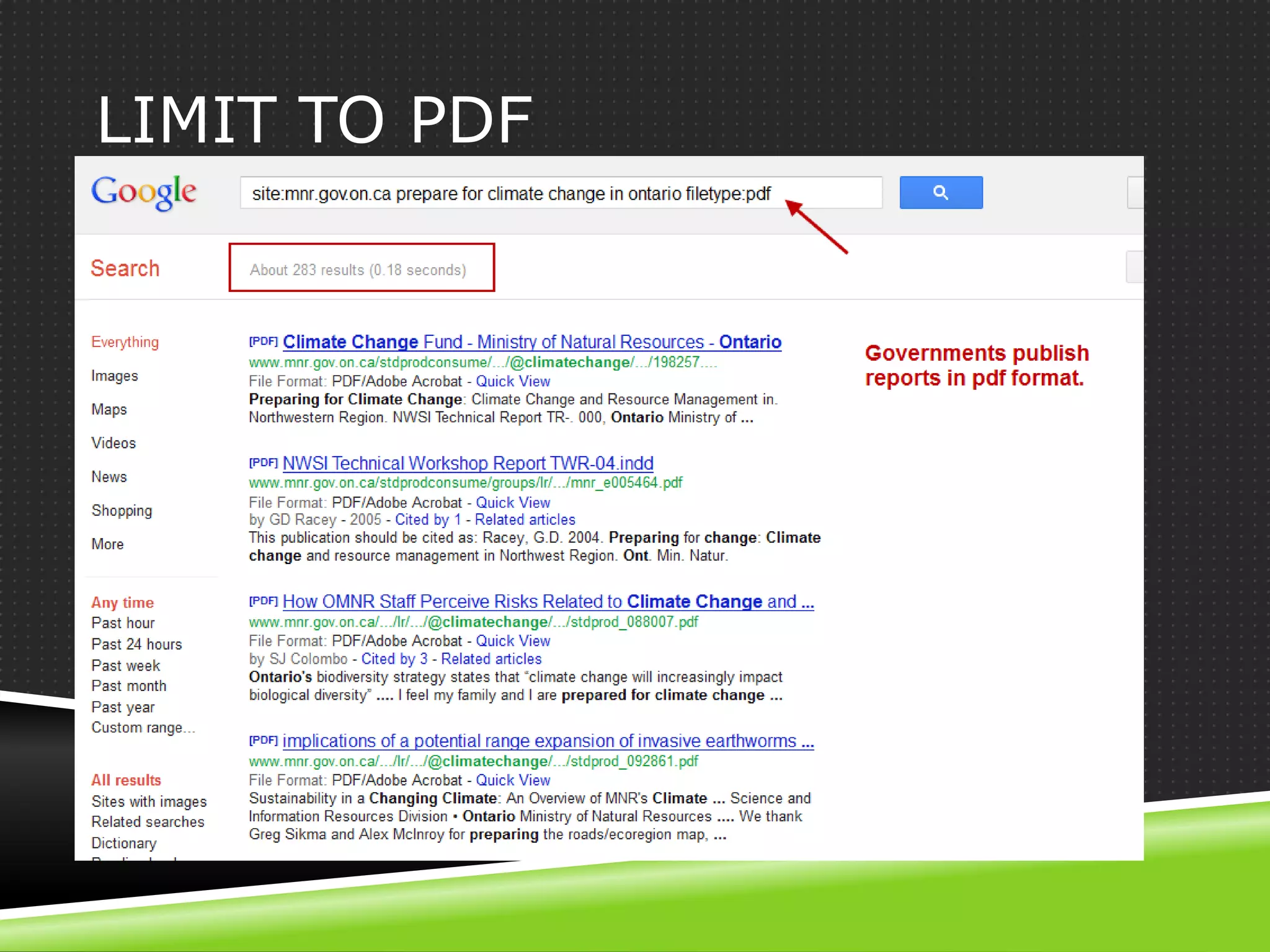Image resolution: width=1270 pixels, height=952 pixels.
Task: Switch to Shopping results
Action: pos(122,511)
